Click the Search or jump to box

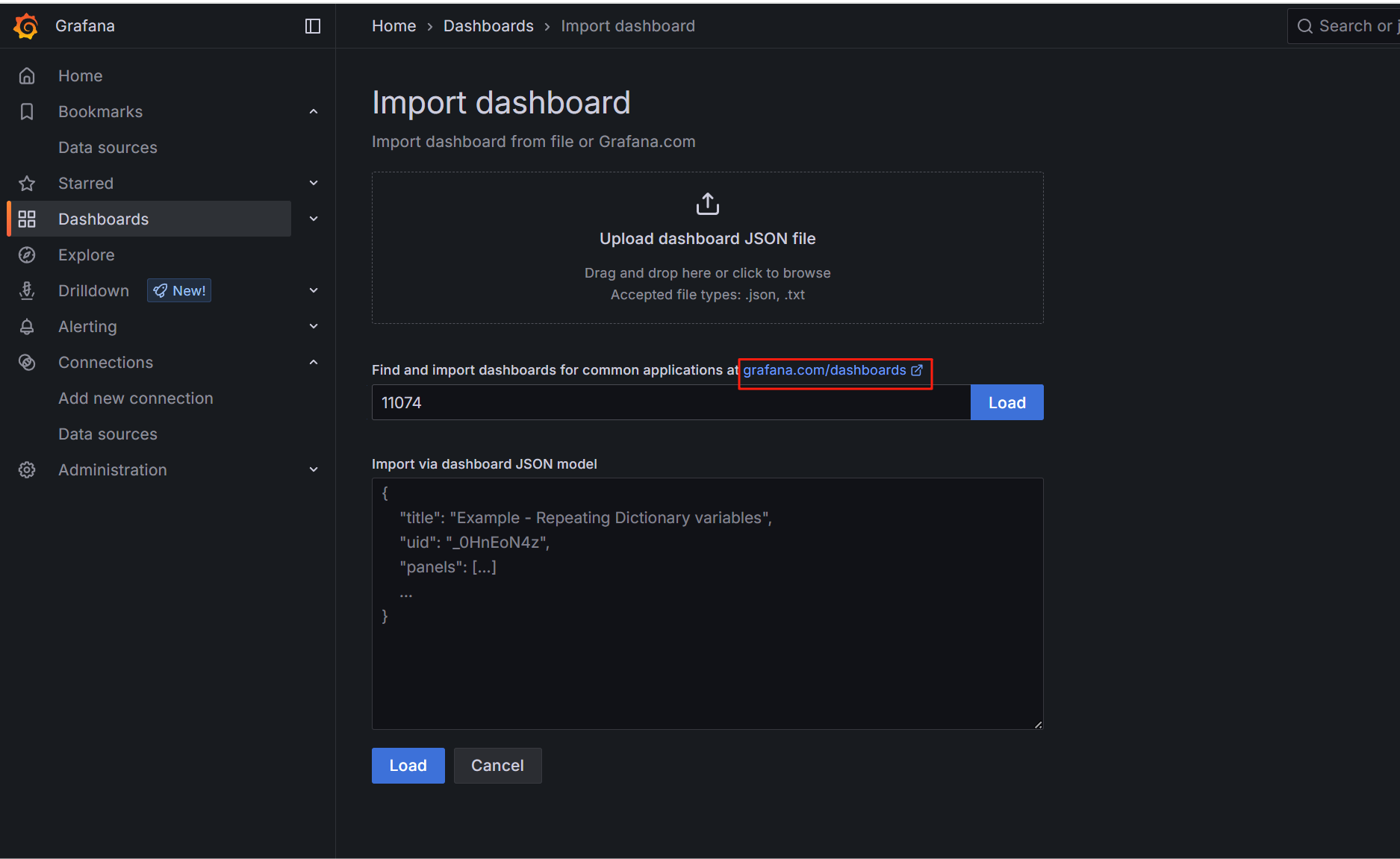coord(1344,26)
